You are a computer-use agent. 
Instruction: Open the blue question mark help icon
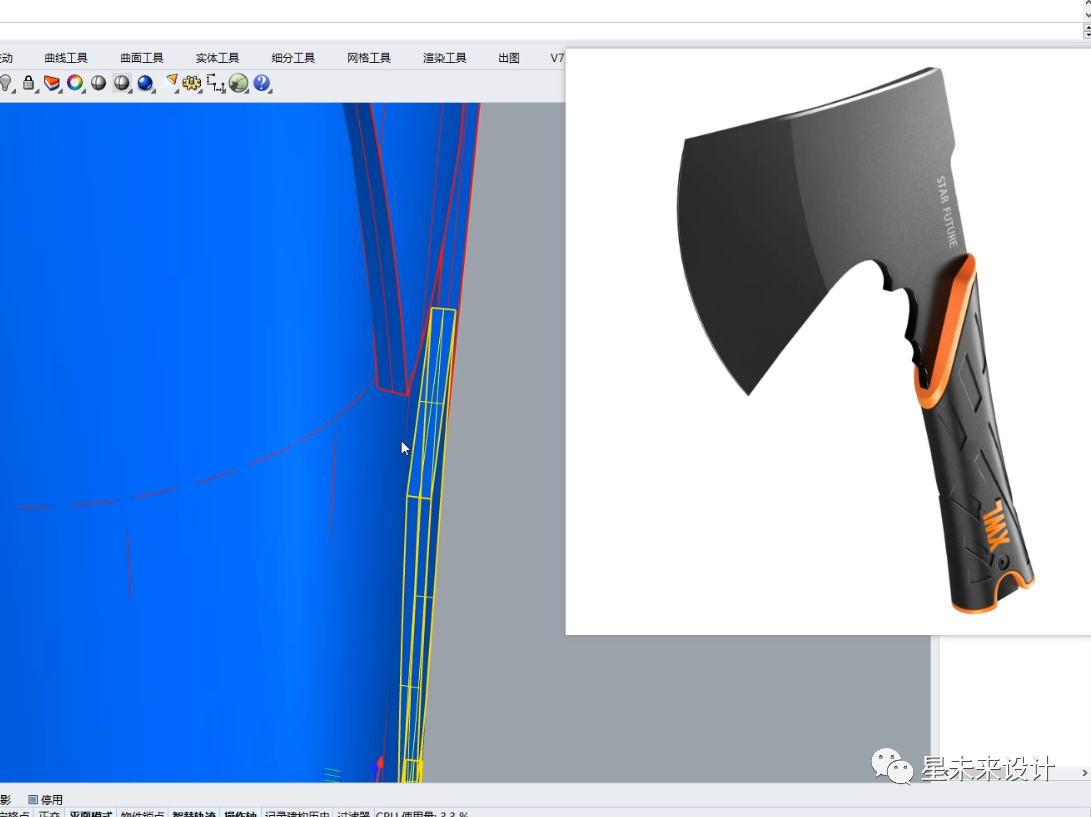pos(262,83)
